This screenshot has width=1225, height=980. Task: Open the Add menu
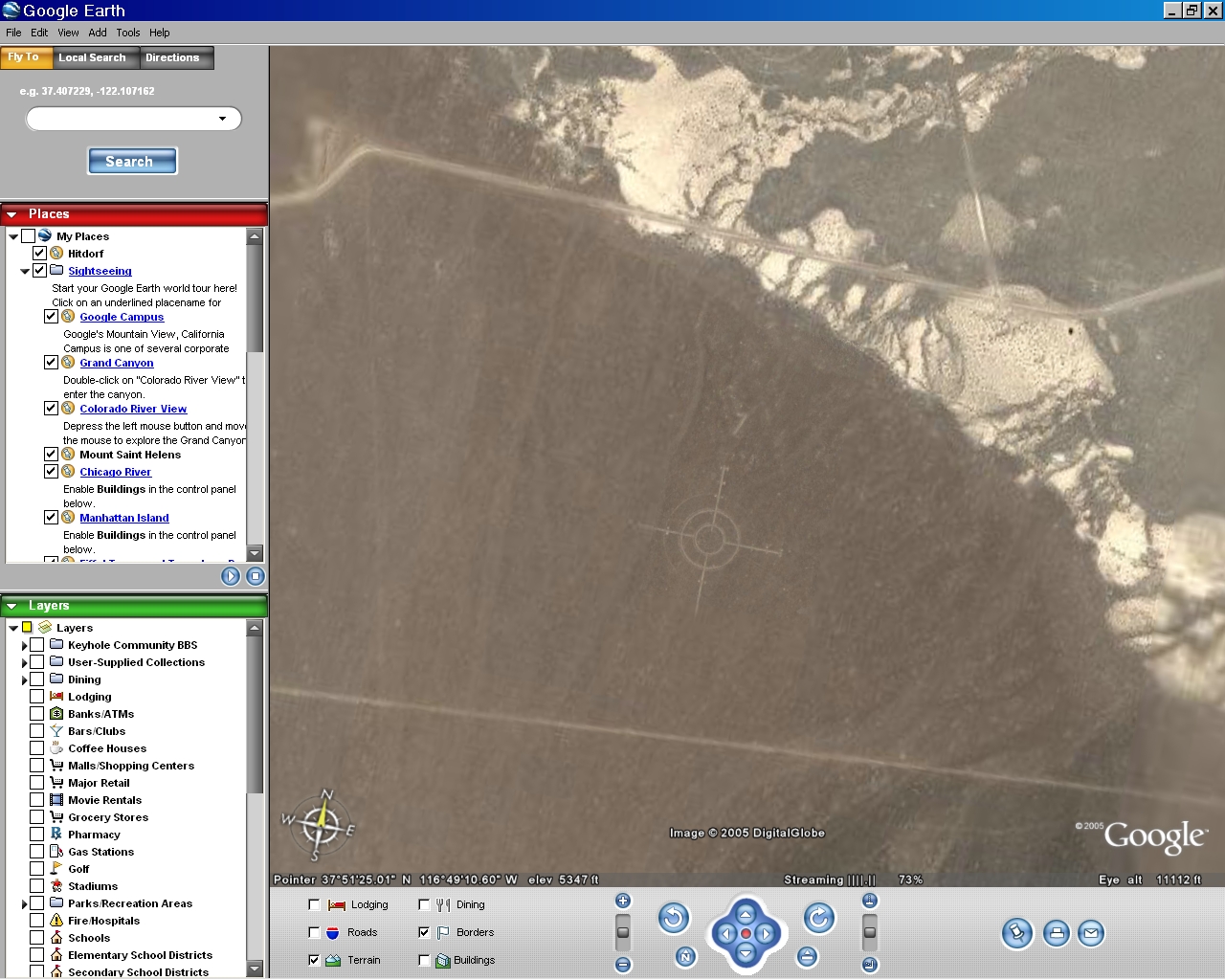(x=98, y=33)
